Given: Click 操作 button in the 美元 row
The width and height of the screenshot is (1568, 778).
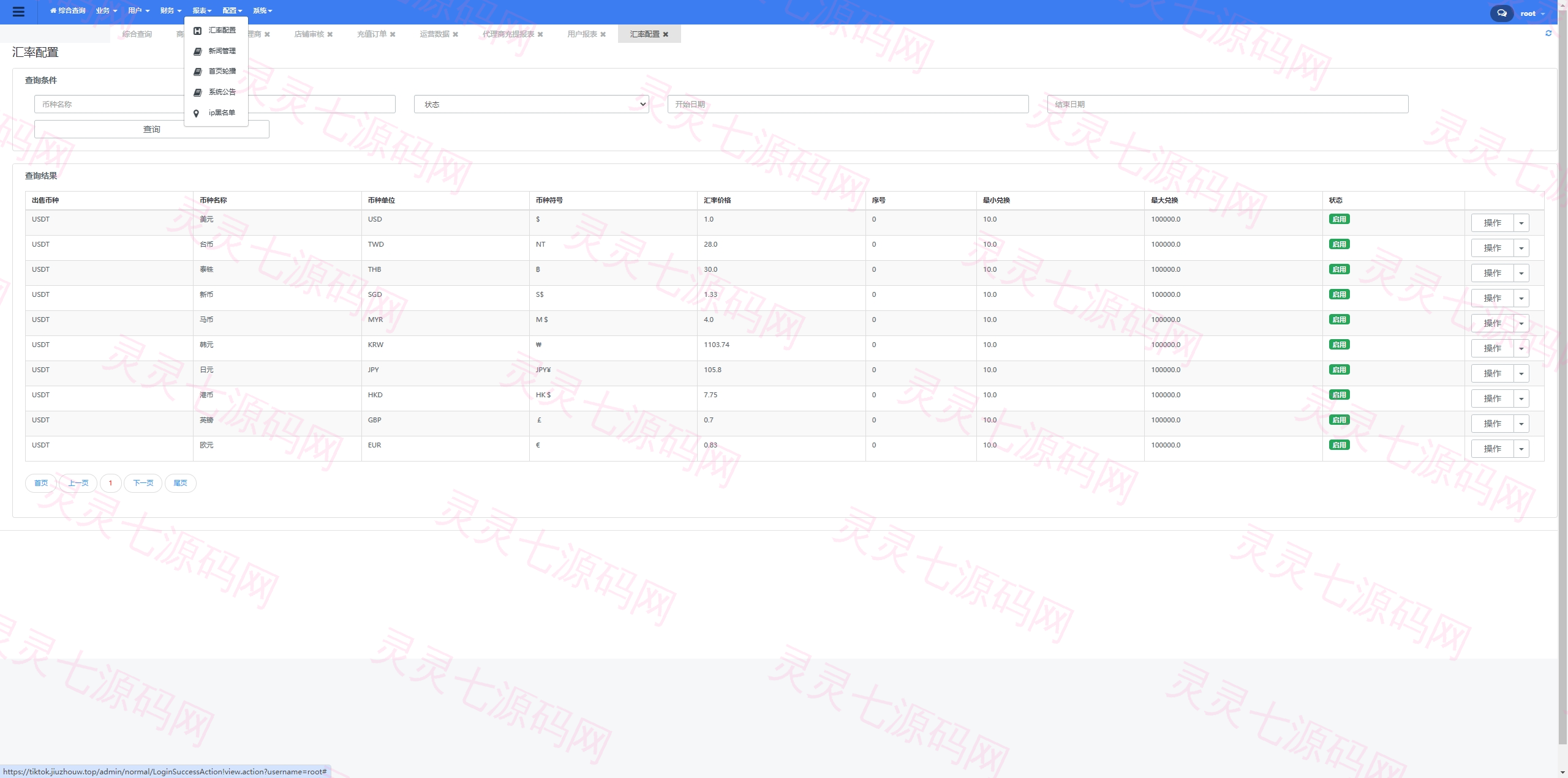Looking at the screenshot, I should coord(1492,223).
